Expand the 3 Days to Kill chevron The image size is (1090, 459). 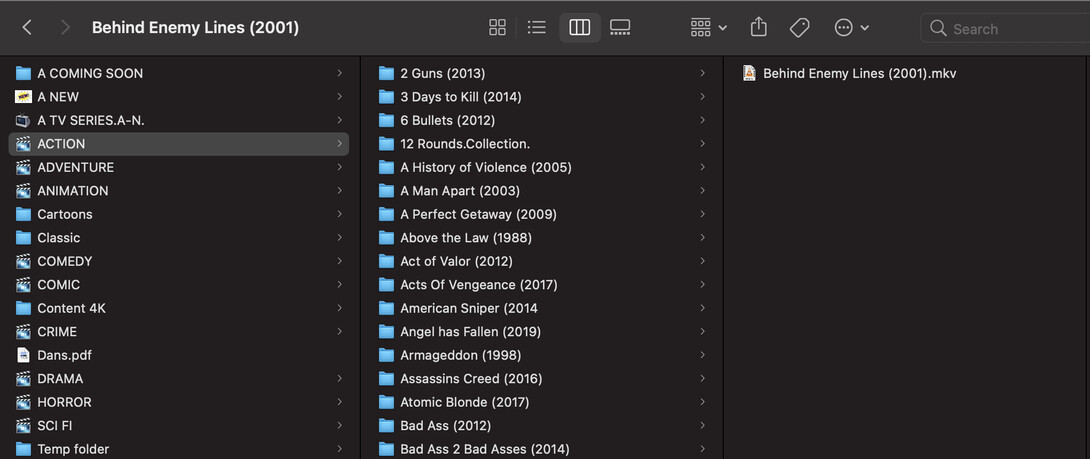click(703, 97)
